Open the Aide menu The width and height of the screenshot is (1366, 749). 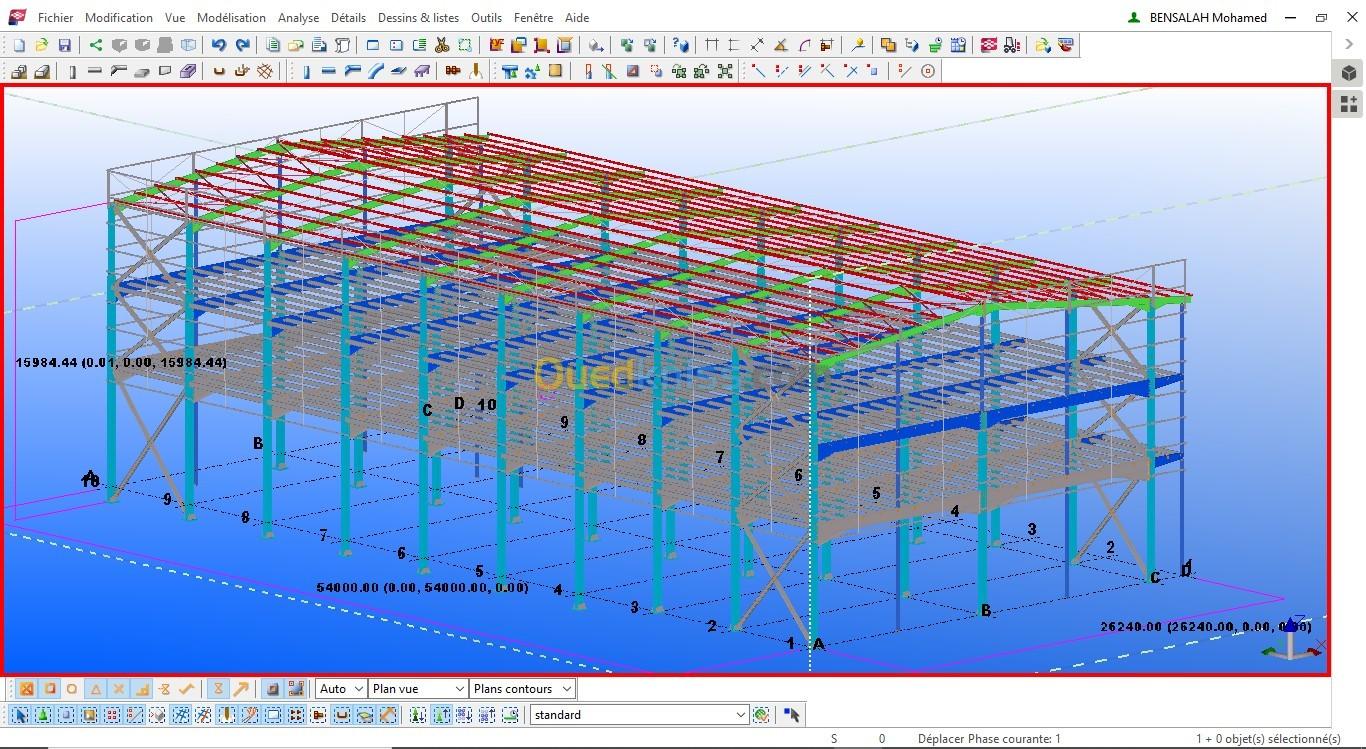click(577, 18)
